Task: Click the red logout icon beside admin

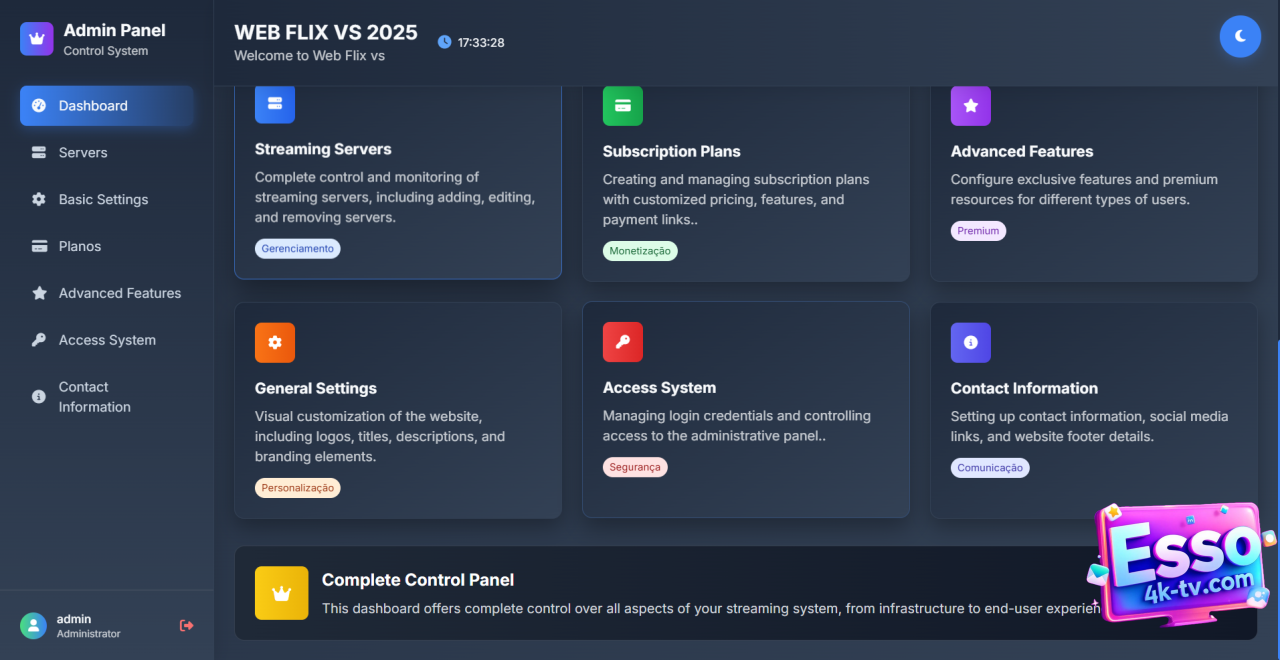Action: coord(186,626)
